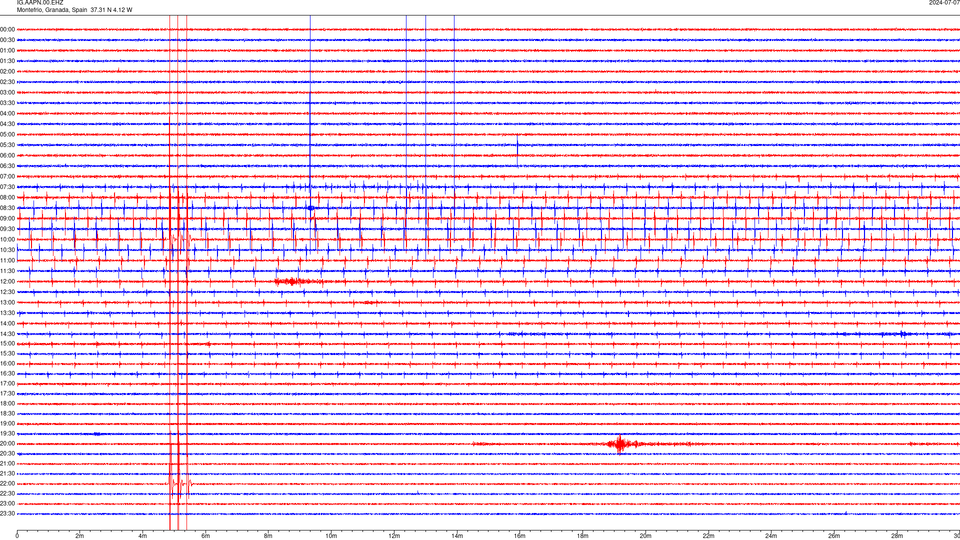The height and width of the screenshot is (540, 960).
Task: Pick the 15:00 trace label
Action: (7, 344)
